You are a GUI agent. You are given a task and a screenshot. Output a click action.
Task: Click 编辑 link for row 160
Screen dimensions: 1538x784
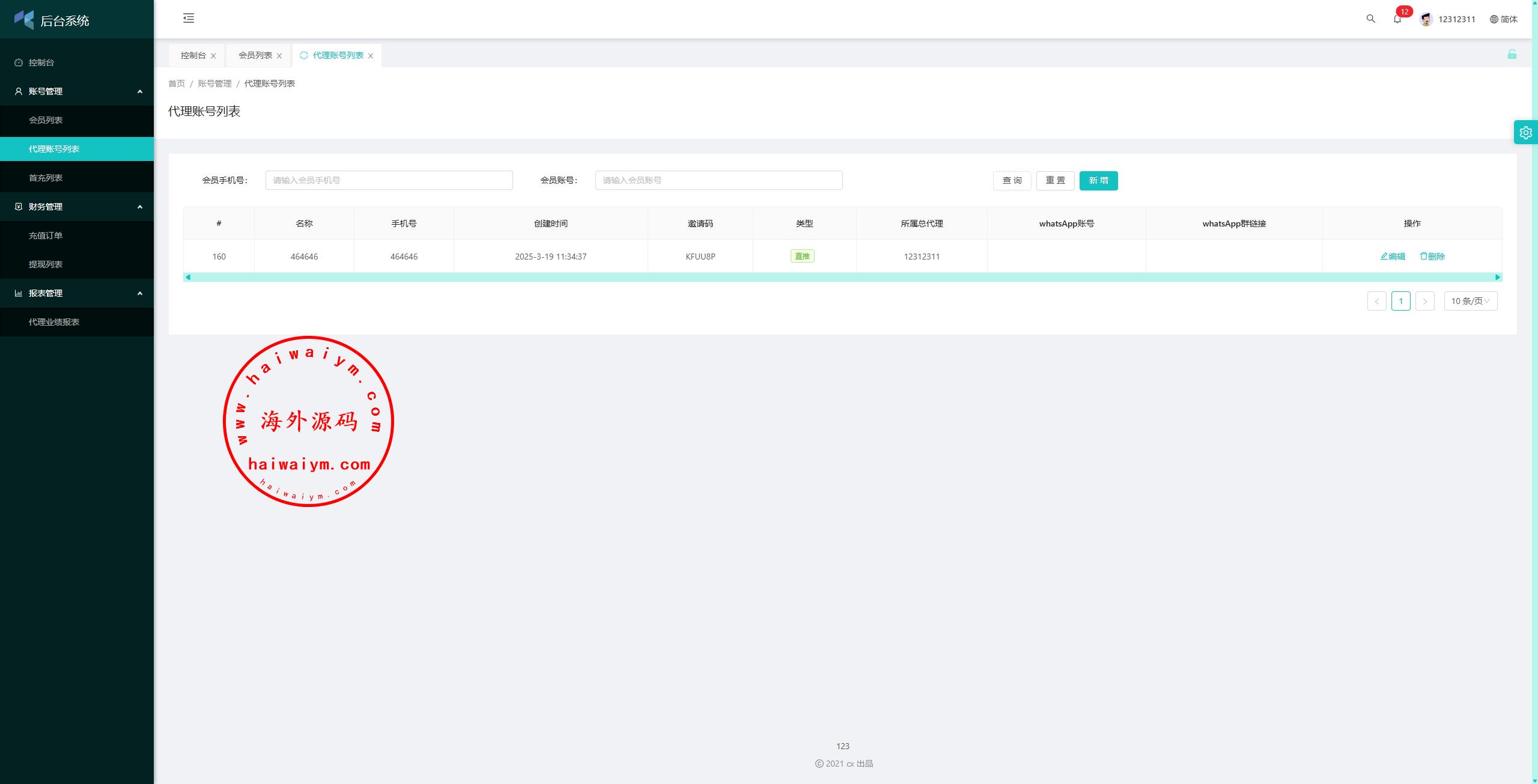coord(1393,257)
